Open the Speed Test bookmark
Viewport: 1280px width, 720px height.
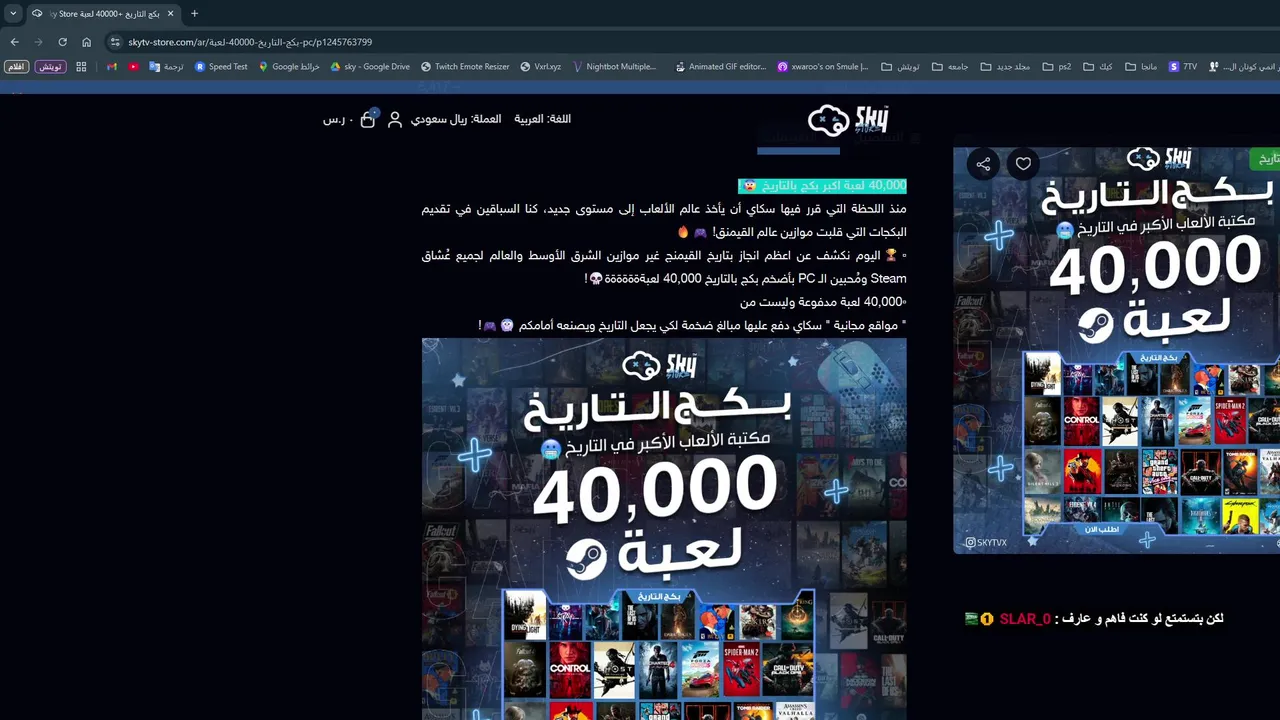[221, 67]
